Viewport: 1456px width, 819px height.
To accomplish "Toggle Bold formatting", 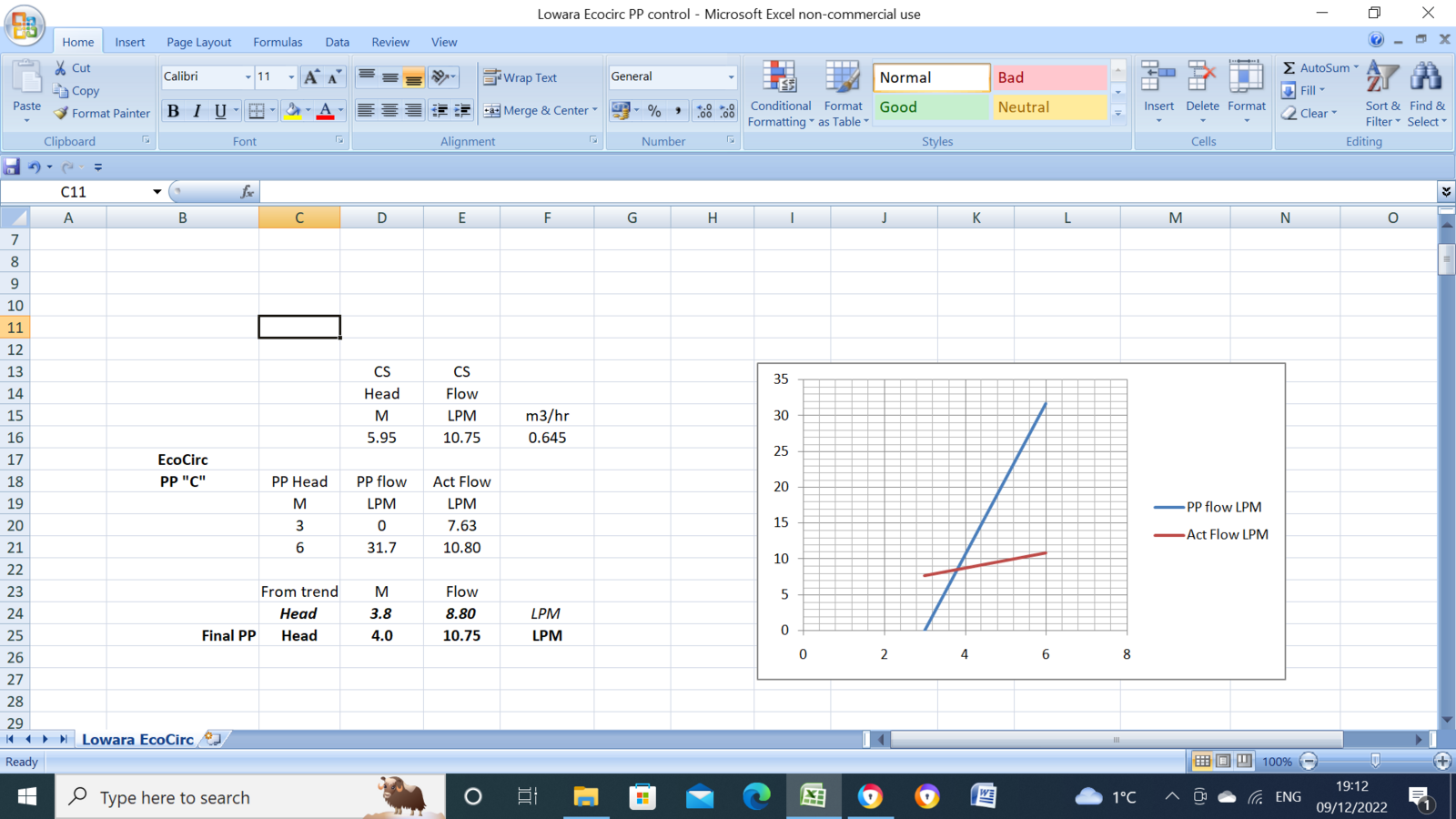I will (173, 111).
